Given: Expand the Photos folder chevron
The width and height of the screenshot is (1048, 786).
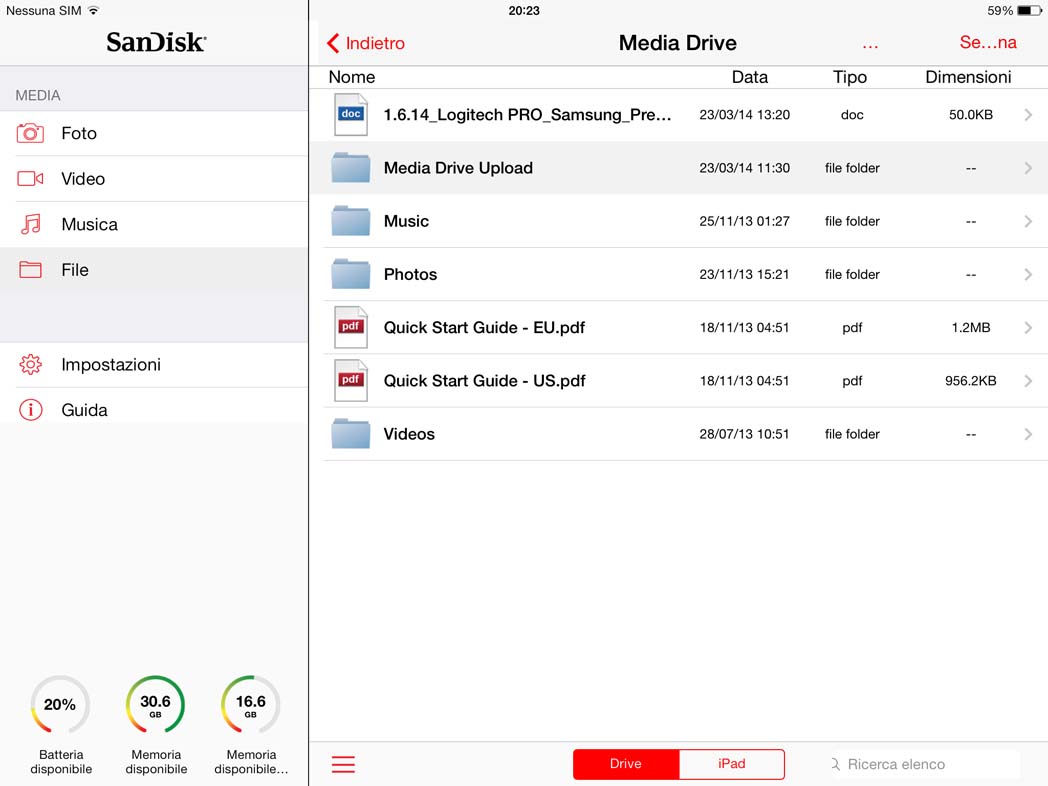Looking at the screenshot, I should (x=1028, y=275).
